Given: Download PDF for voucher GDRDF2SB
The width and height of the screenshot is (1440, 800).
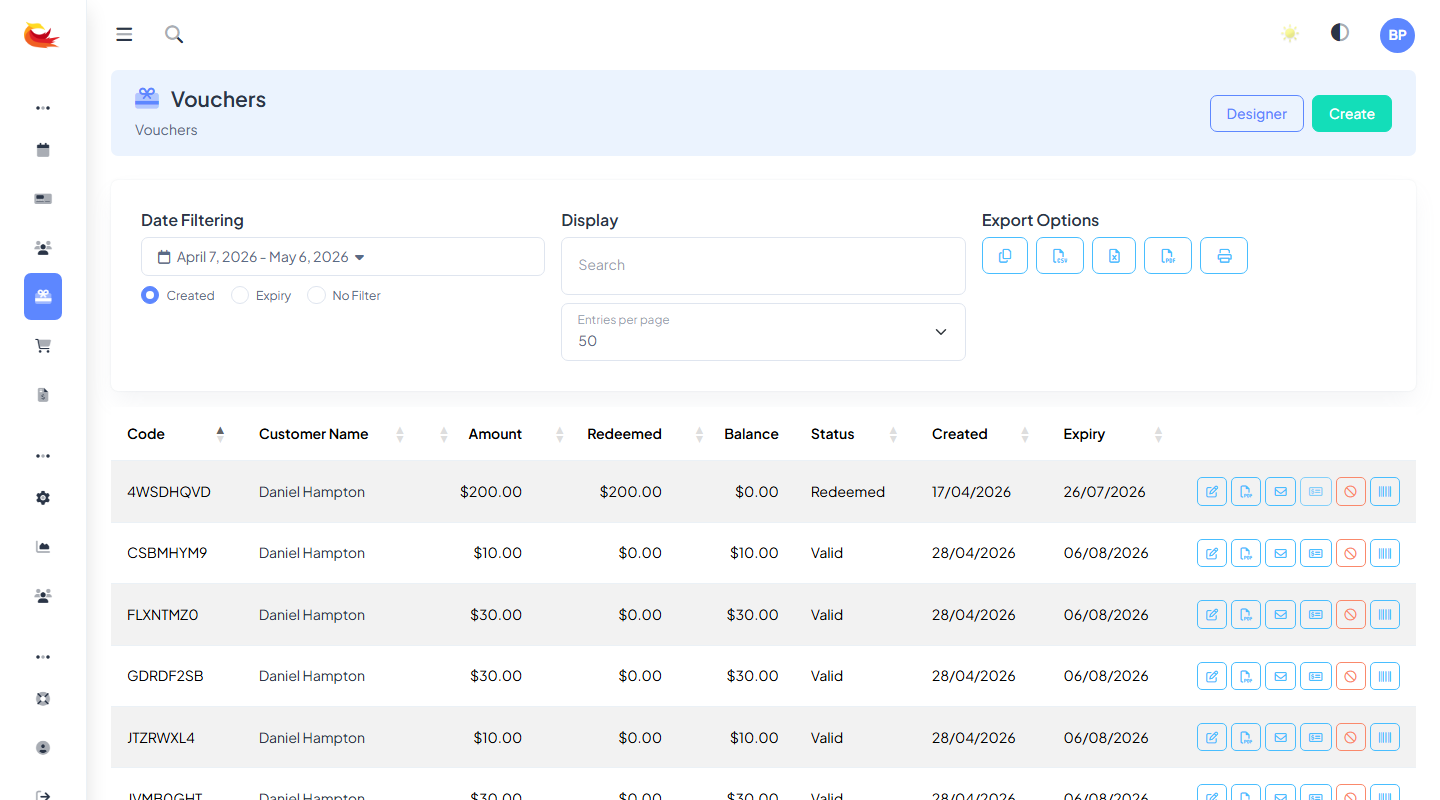Looking at the screenshot, I should click(1246, 676).
